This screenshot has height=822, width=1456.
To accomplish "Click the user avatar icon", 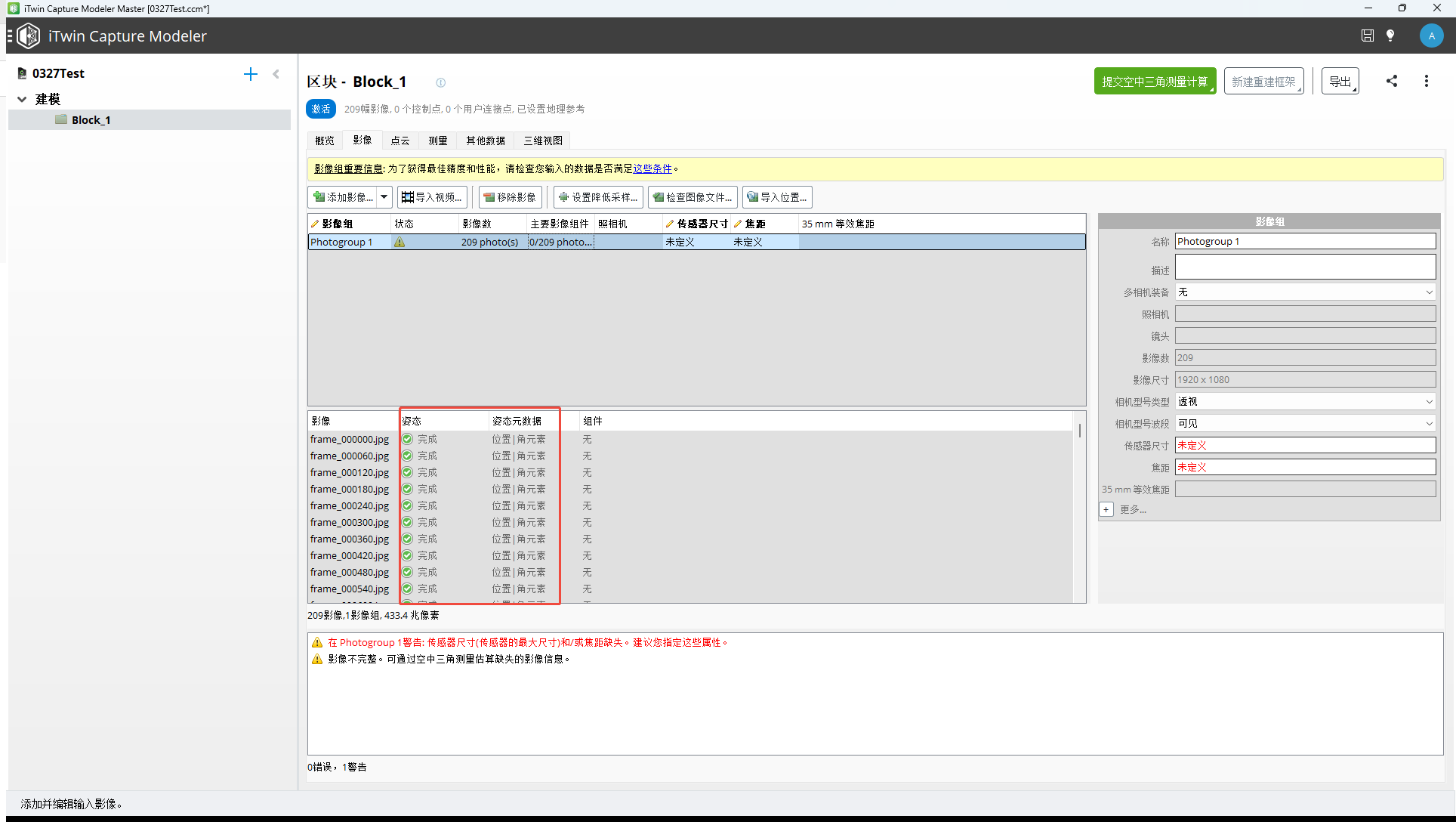I will [x=1431, y=36].
